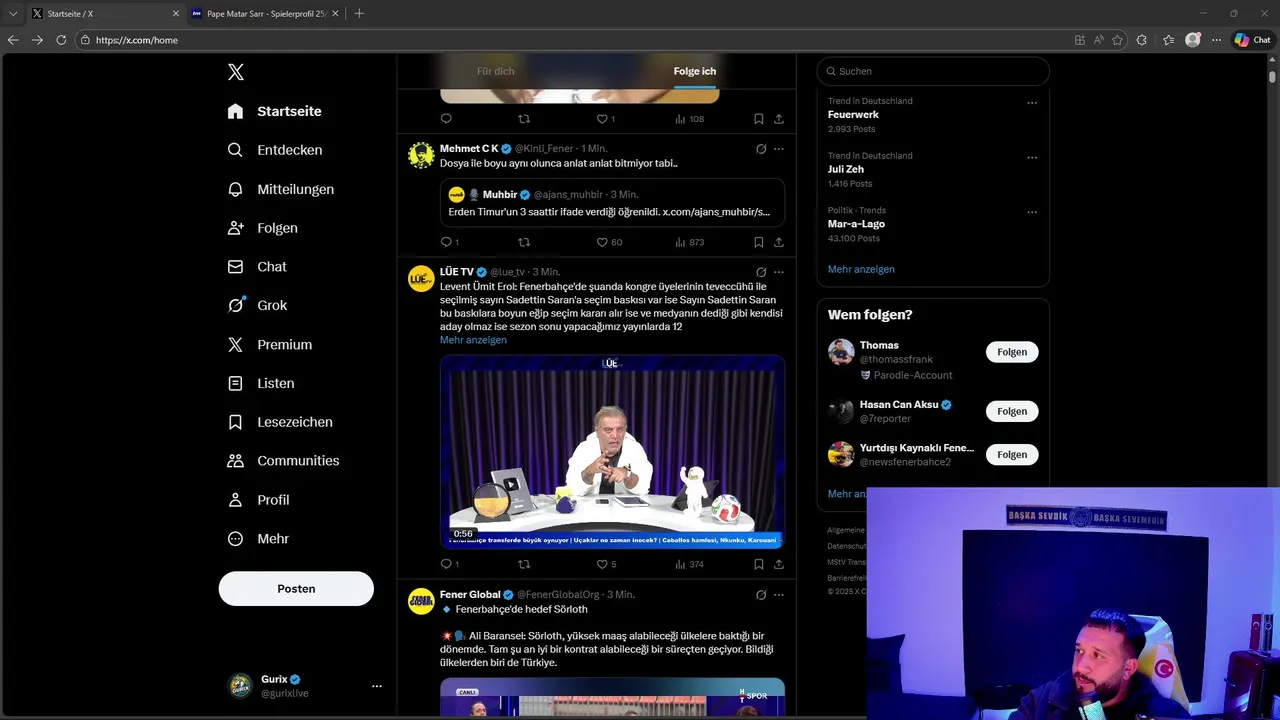Play the LÜE TV video
This screenshot has height=720, width=1280.
(x=612, y=451)
